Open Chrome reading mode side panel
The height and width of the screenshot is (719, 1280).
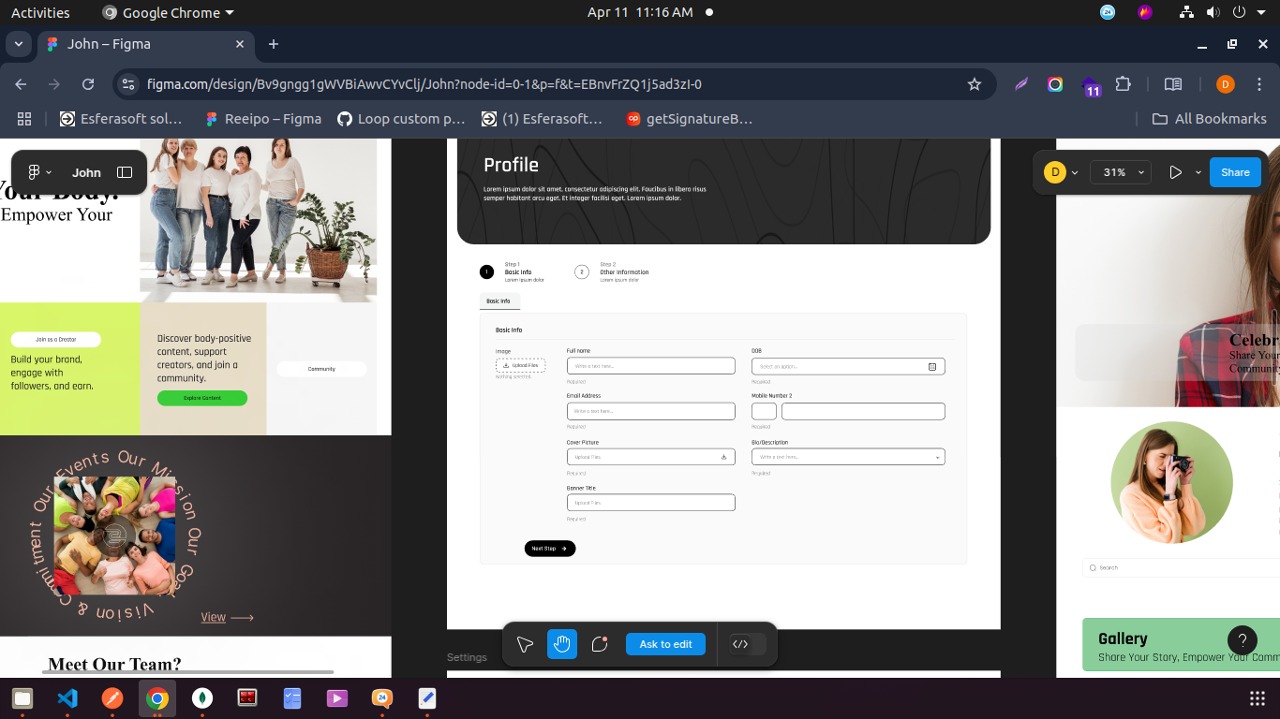click(1173, 85)
